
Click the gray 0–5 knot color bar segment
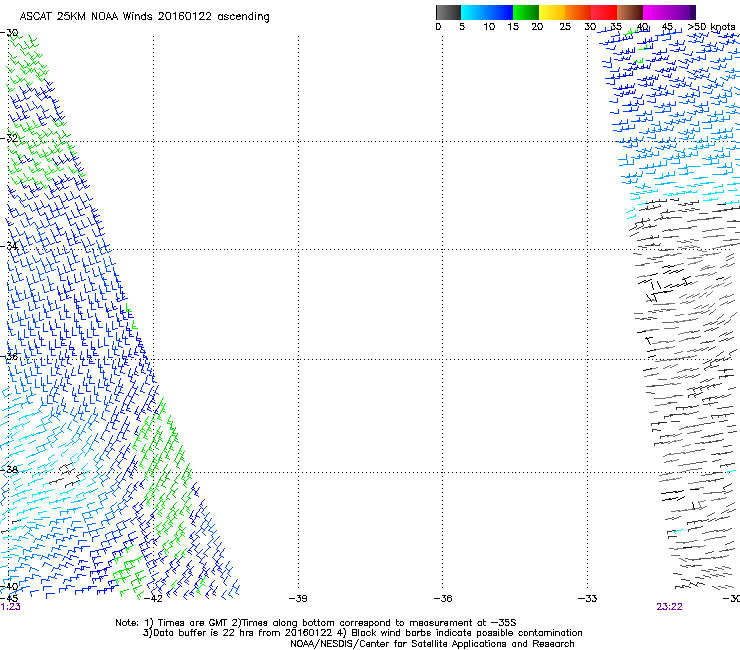click(448, 12)
